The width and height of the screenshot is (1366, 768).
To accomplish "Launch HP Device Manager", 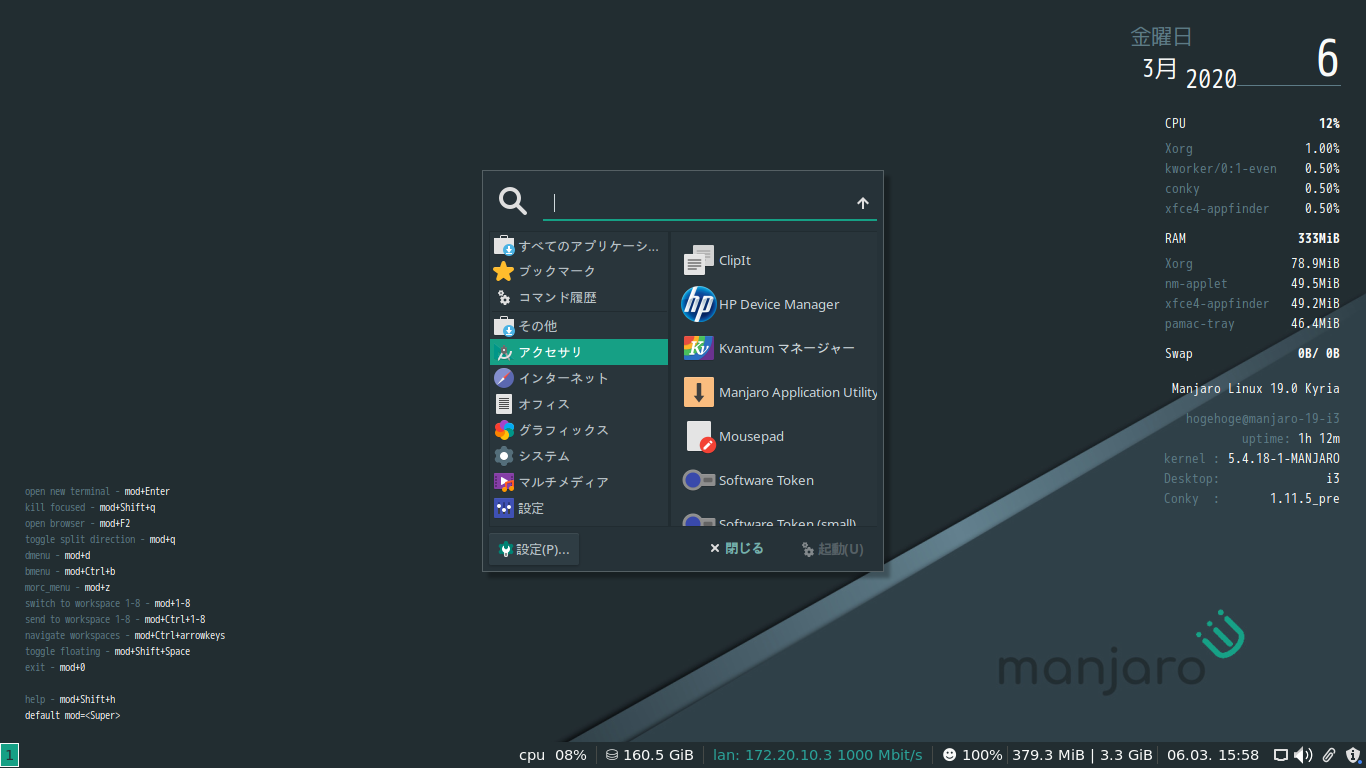I will pyautogui.click(x=775, y=304).
